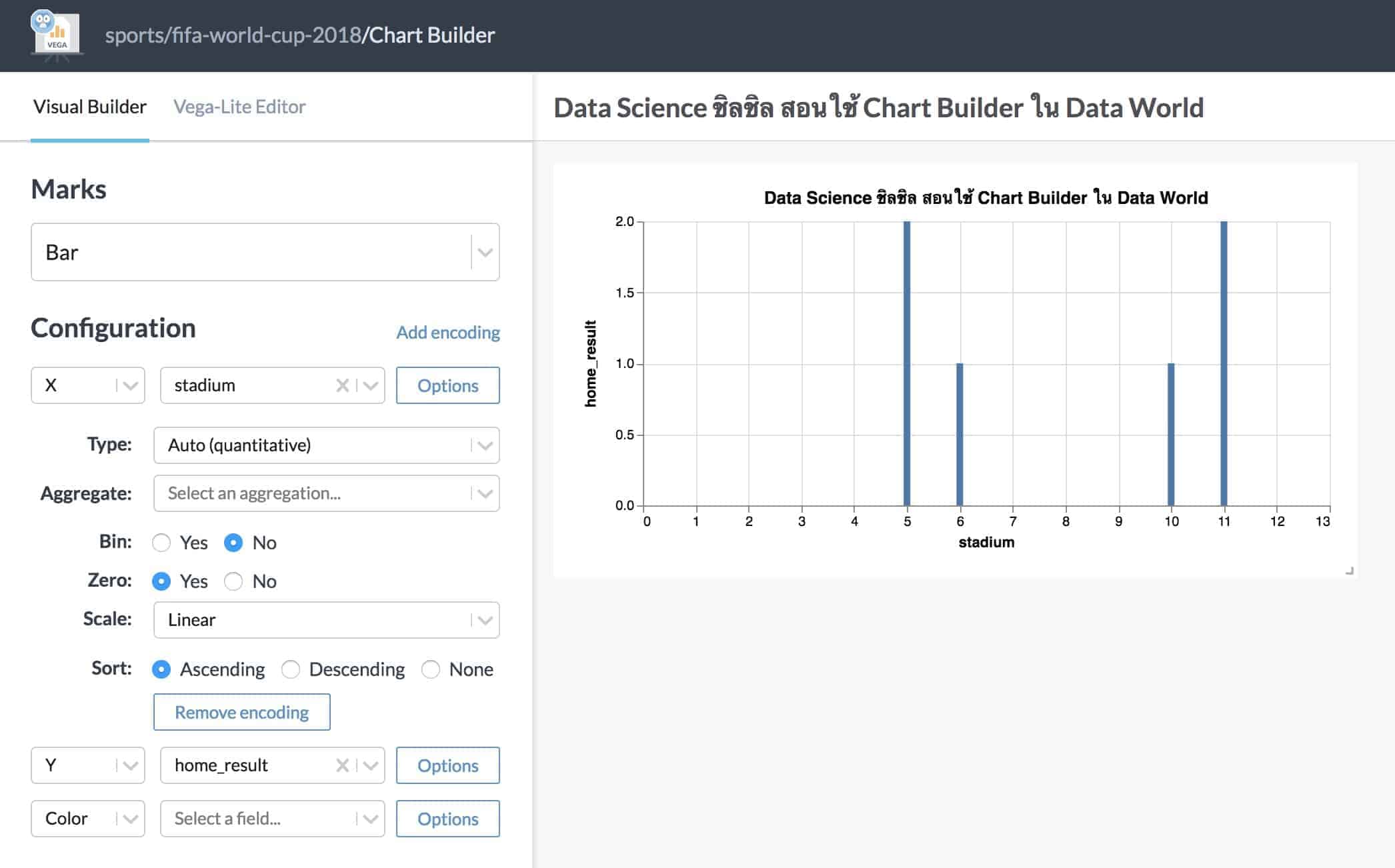Open the Bar marks dropdown arrow
This screenshot has width=1395, height=868.
485,253
